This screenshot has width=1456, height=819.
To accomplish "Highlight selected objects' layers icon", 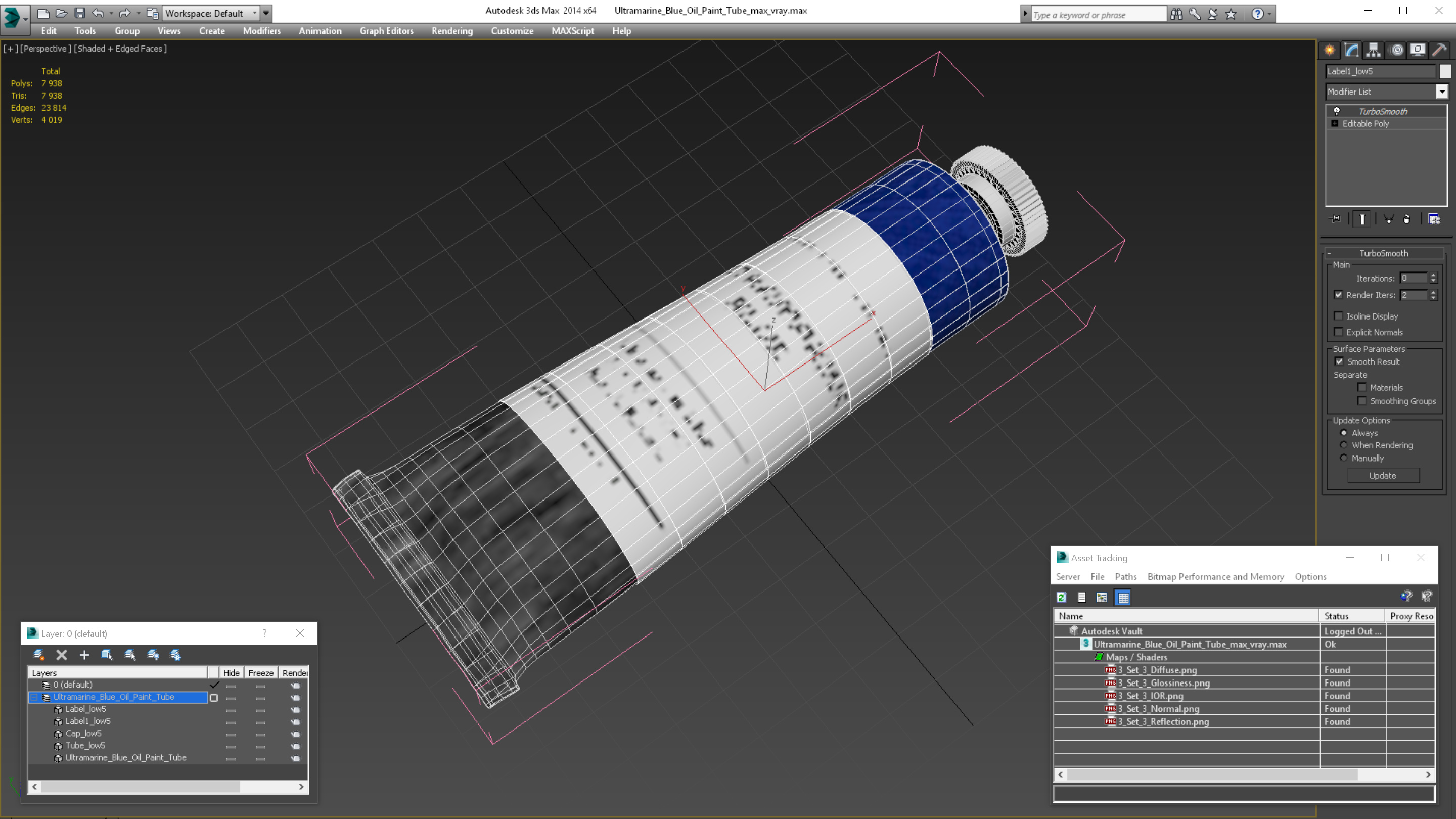I will pos(130,655).
